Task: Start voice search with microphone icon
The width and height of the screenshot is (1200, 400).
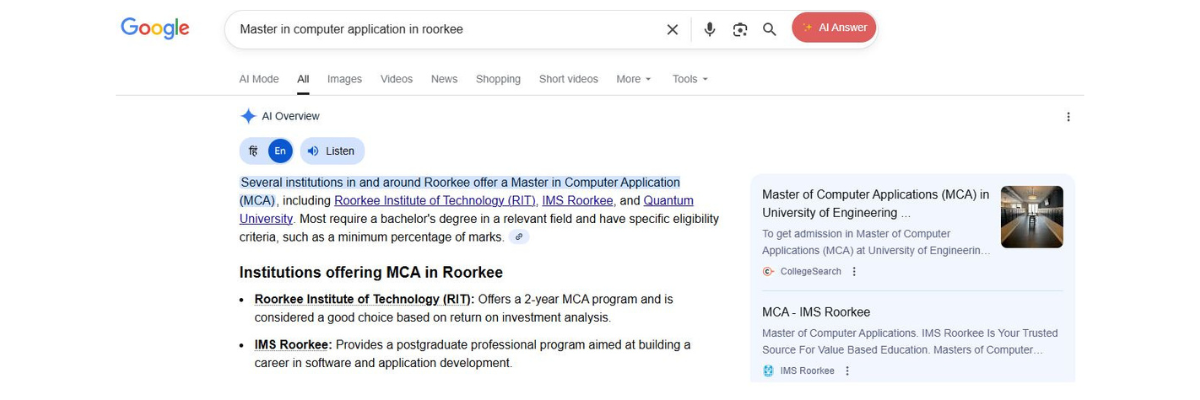Action: pos(709,29)
